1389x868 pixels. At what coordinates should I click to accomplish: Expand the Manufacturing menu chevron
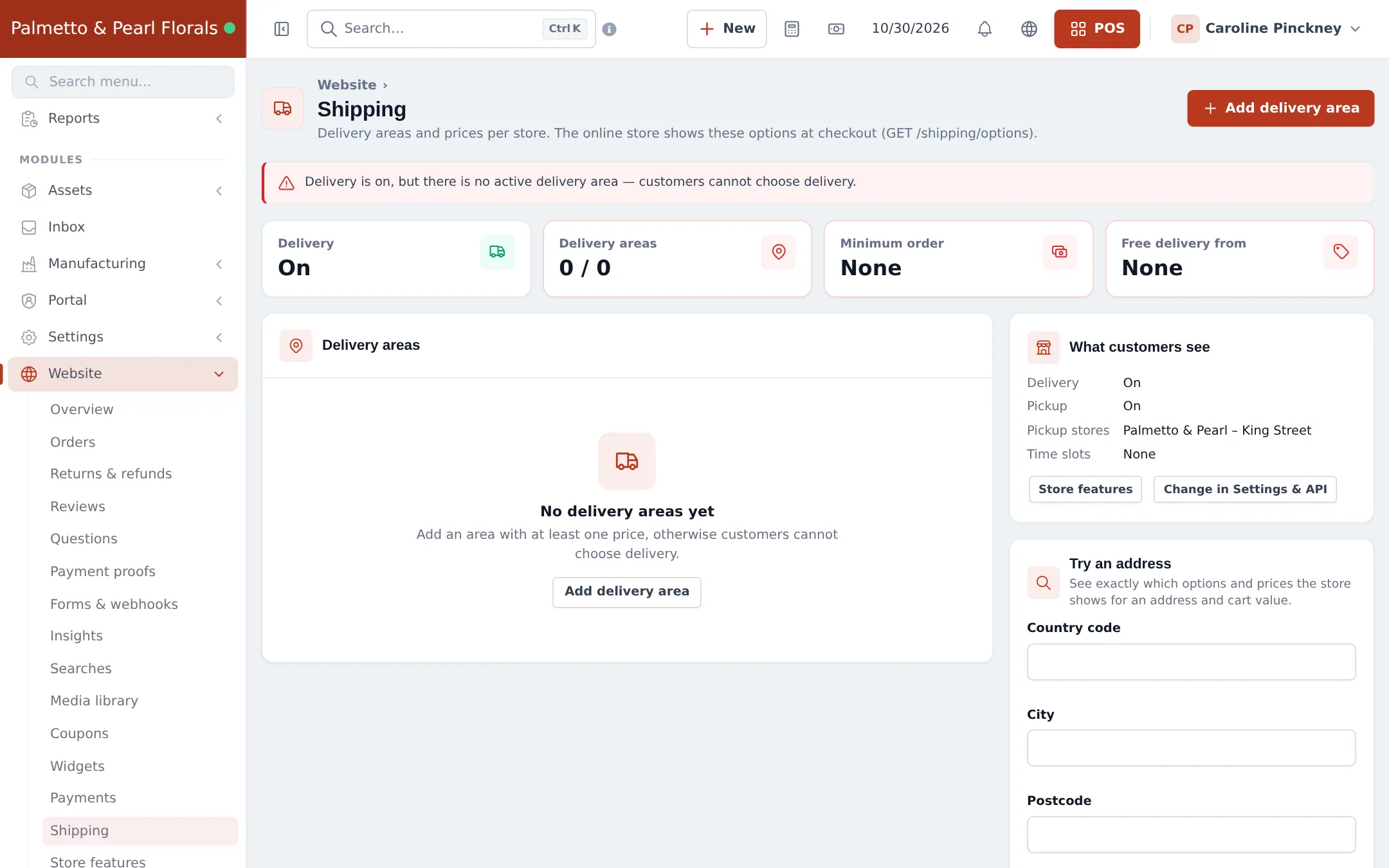(x=219, y=264)
